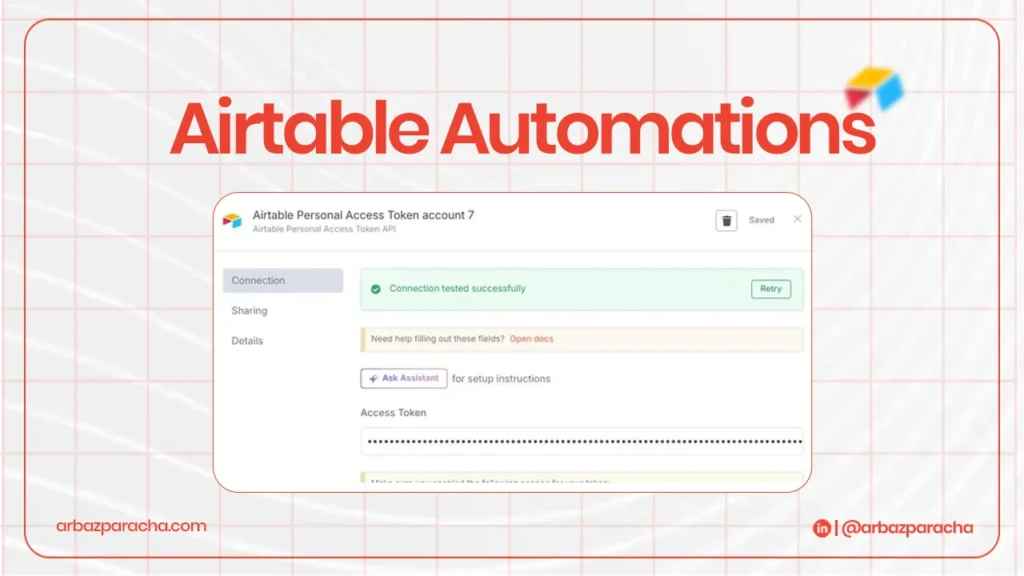Click the LinkedIn icon beside @arbazparacha
Viewport: 1024px width, 576px height.
(822, 528)
